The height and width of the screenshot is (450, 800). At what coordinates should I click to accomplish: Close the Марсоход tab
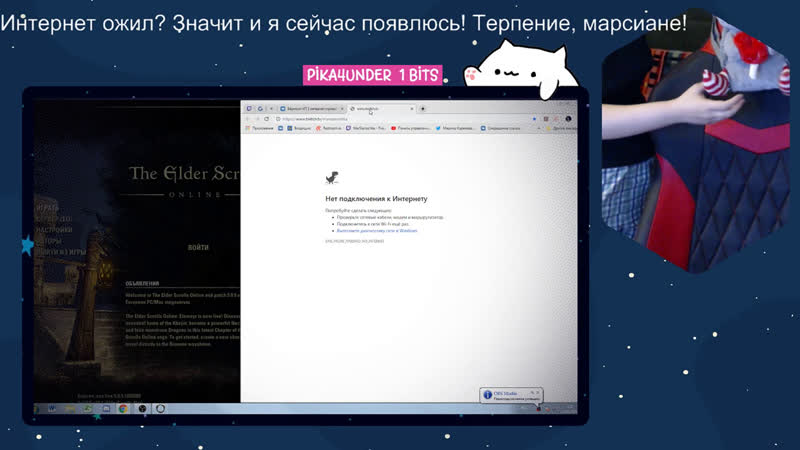tap(342, 109)
